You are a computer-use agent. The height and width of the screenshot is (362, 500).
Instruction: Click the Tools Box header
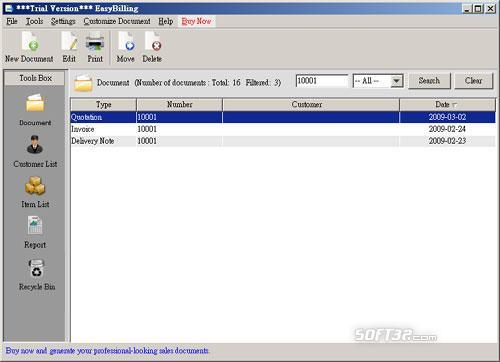tap(35, 78)
